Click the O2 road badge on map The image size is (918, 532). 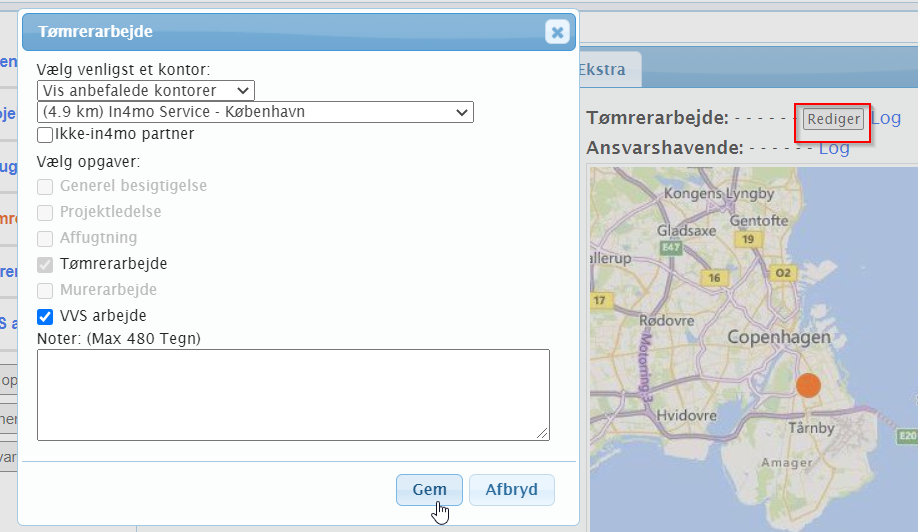[784, 272]
